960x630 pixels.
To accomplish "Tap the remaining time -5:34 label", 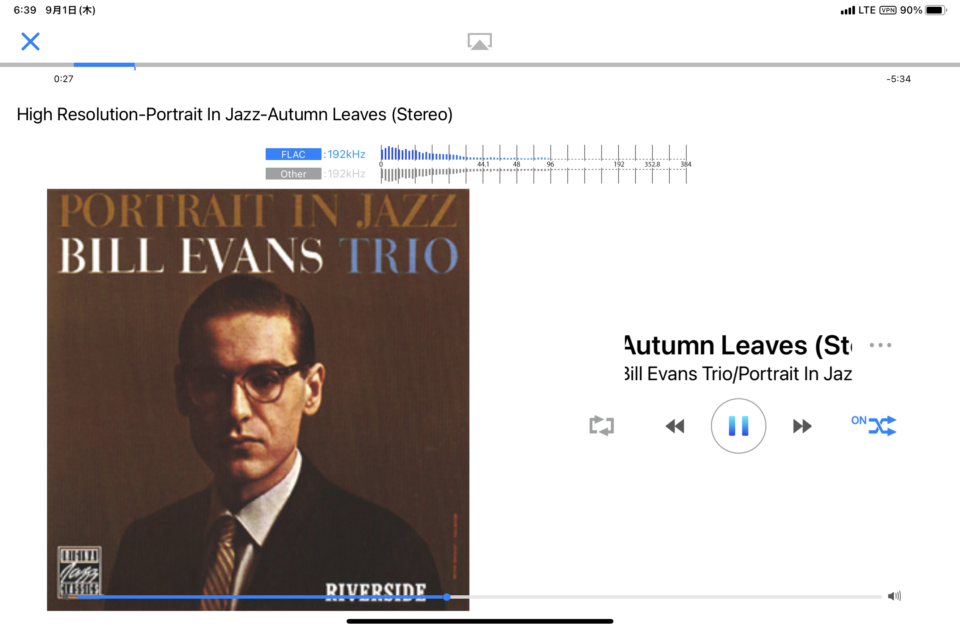I will click(898, 79).
